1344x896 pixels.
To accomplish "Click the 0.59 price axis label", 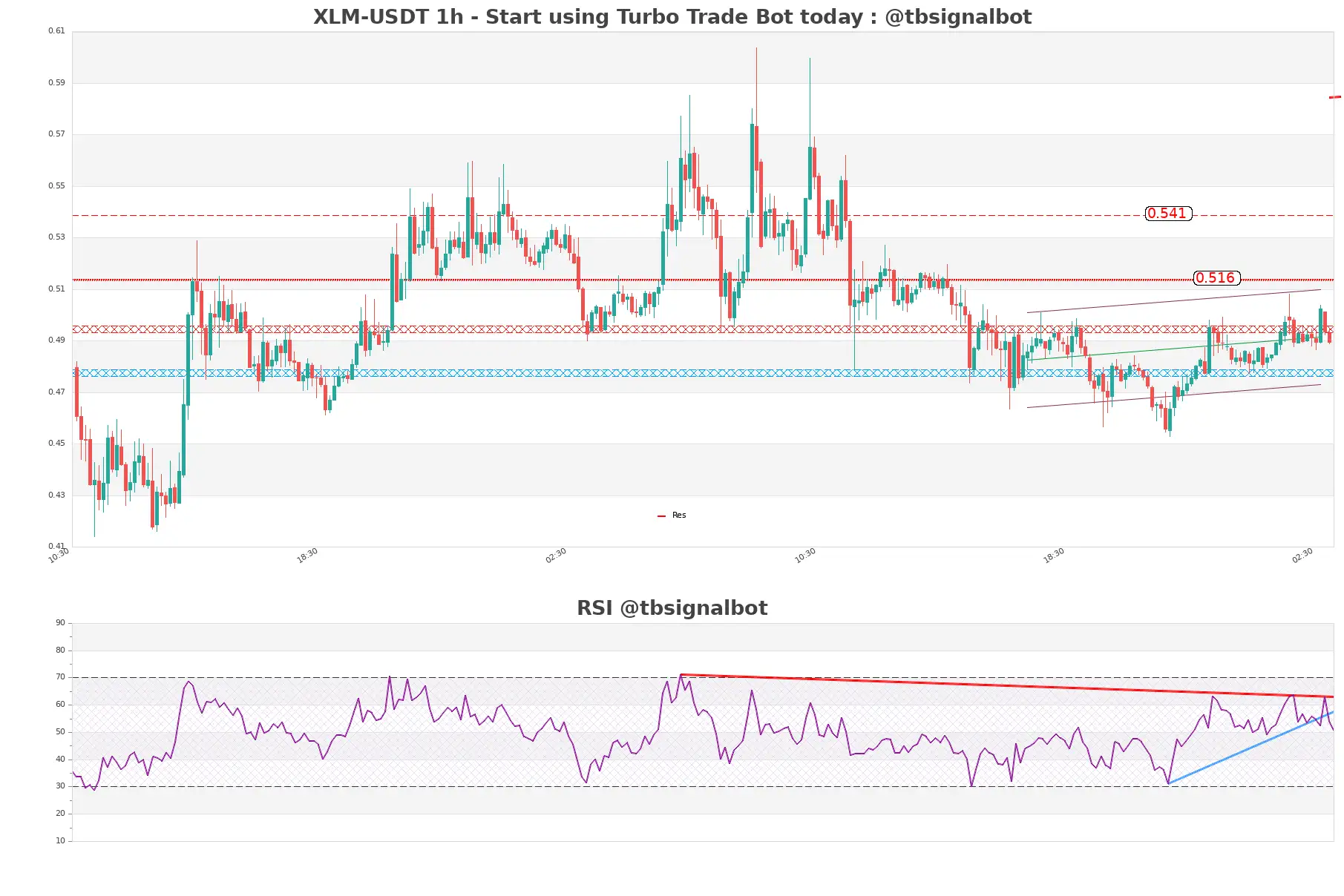I will [56, 83].
